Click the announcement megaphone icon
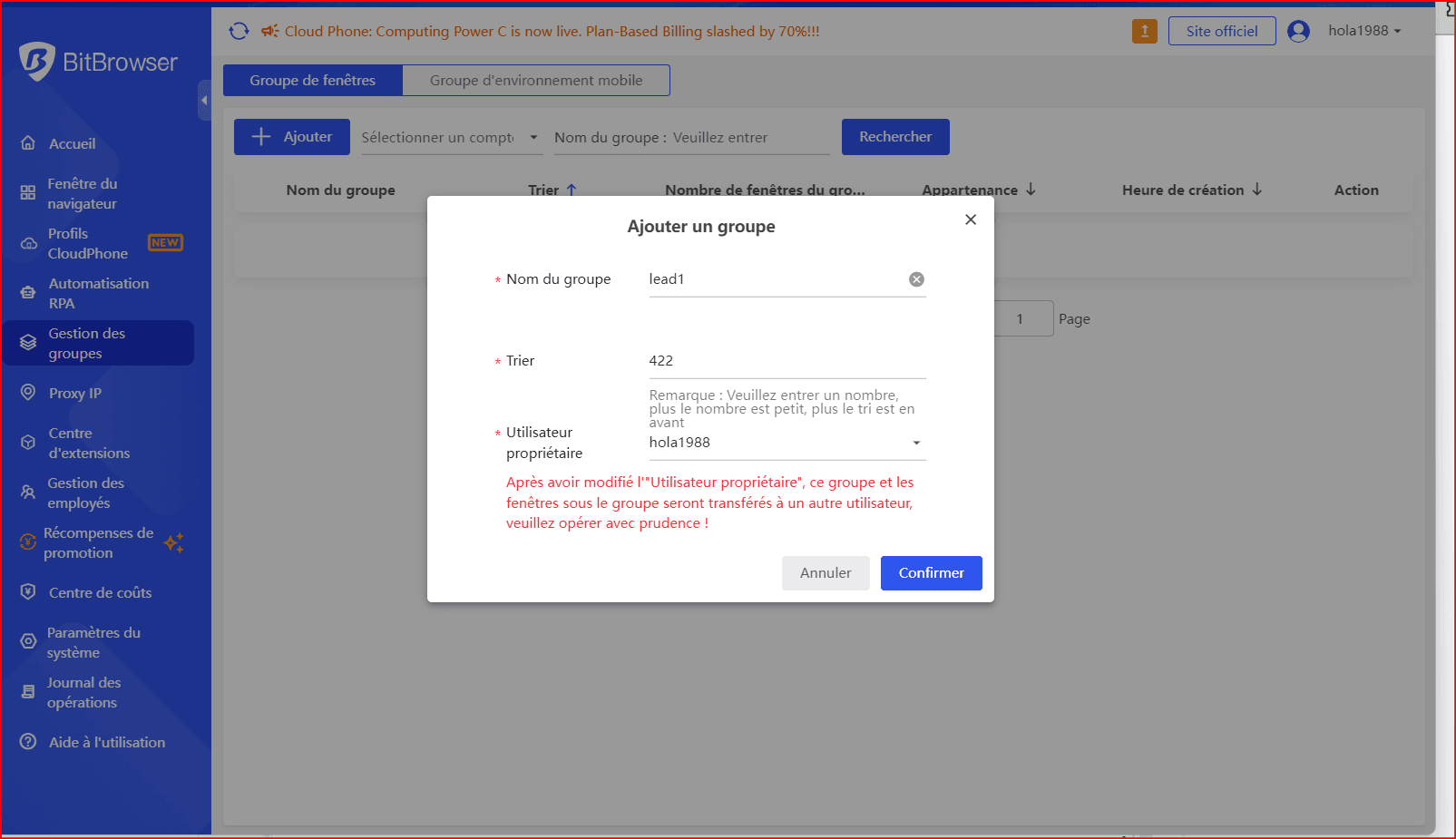The height and width of the screenshot is (839, 1456). [x=269, y=31]
